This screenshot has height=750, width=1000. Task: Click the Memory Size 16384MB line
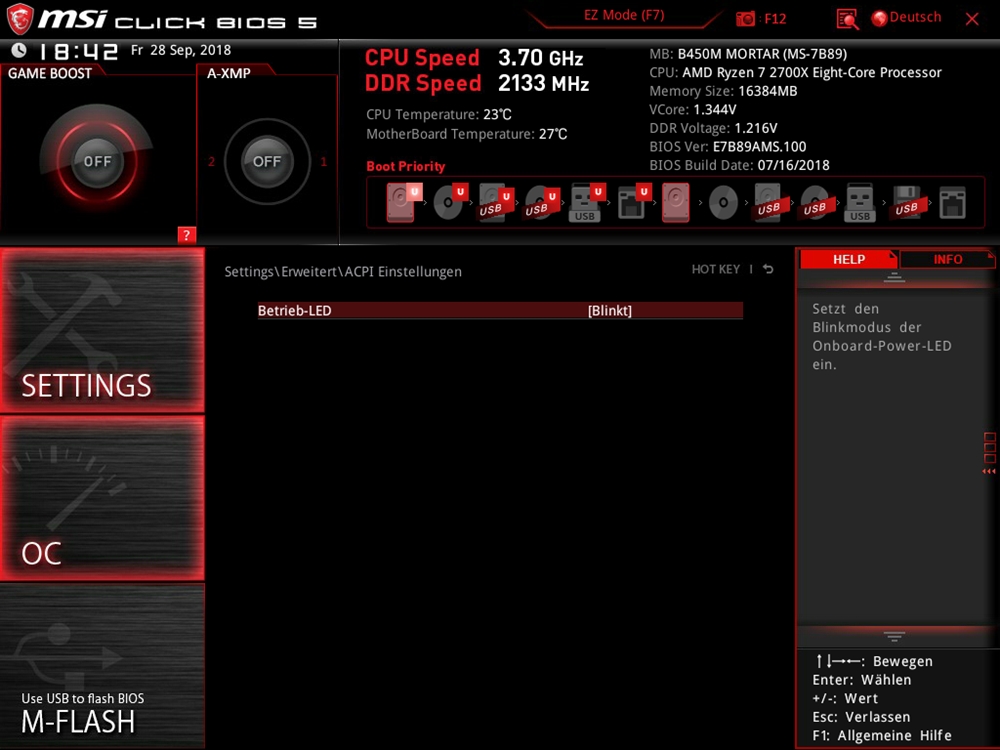coord(723,91)
